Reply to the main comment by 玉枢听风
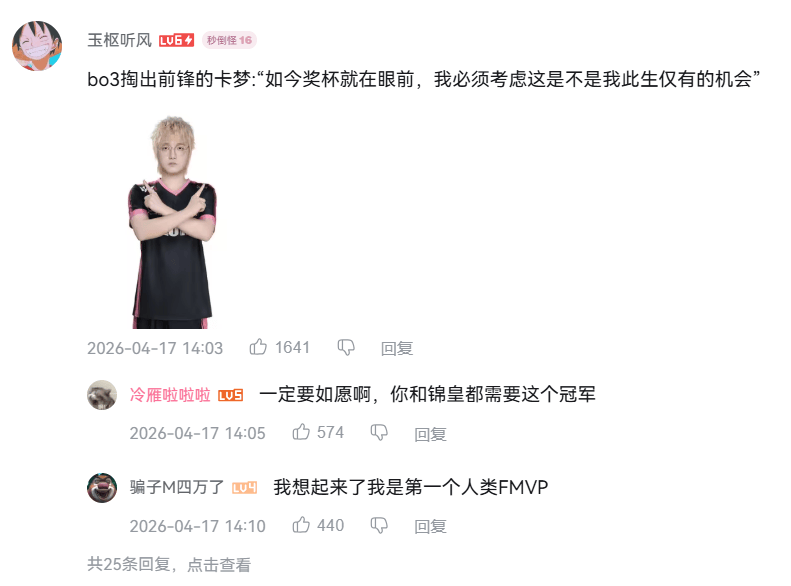 tap(397, 348)
